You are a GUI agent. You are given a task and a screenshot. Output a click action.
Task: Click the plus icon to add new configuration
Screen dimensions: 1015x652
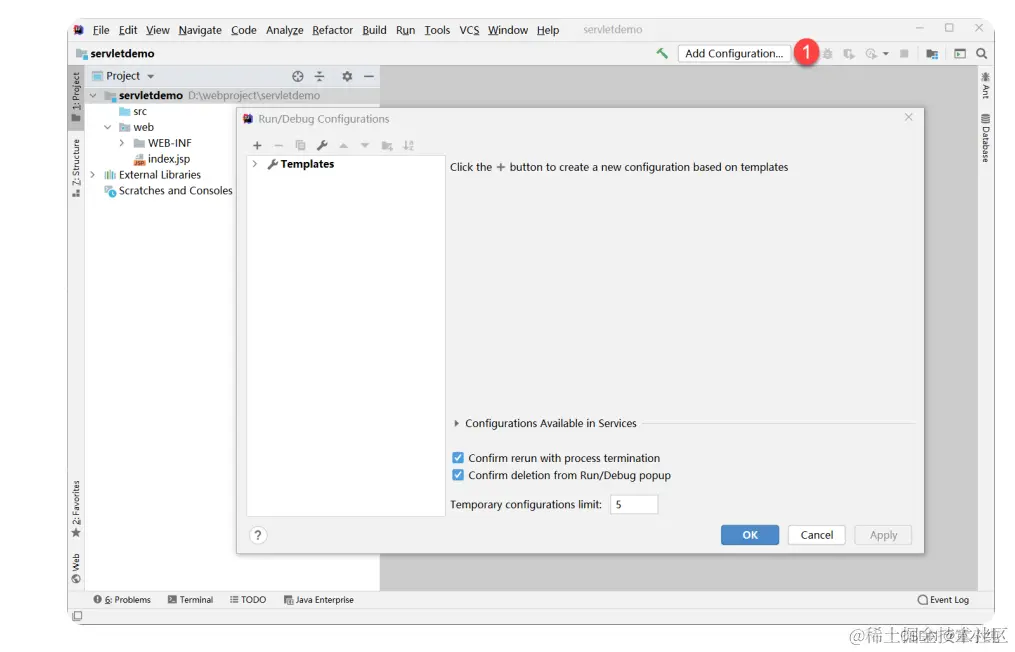coord(257,146)
